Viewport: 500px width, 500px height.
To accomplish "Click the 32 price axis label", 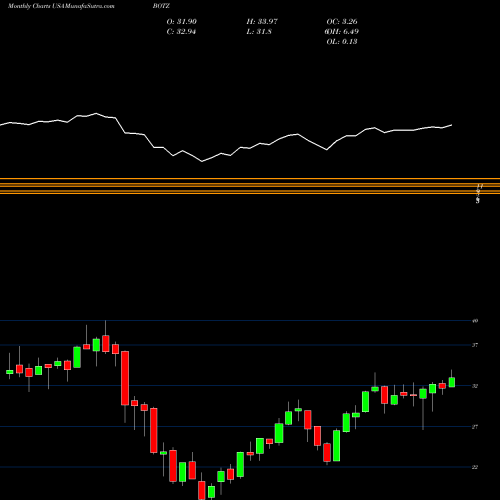I will point(475,386).
